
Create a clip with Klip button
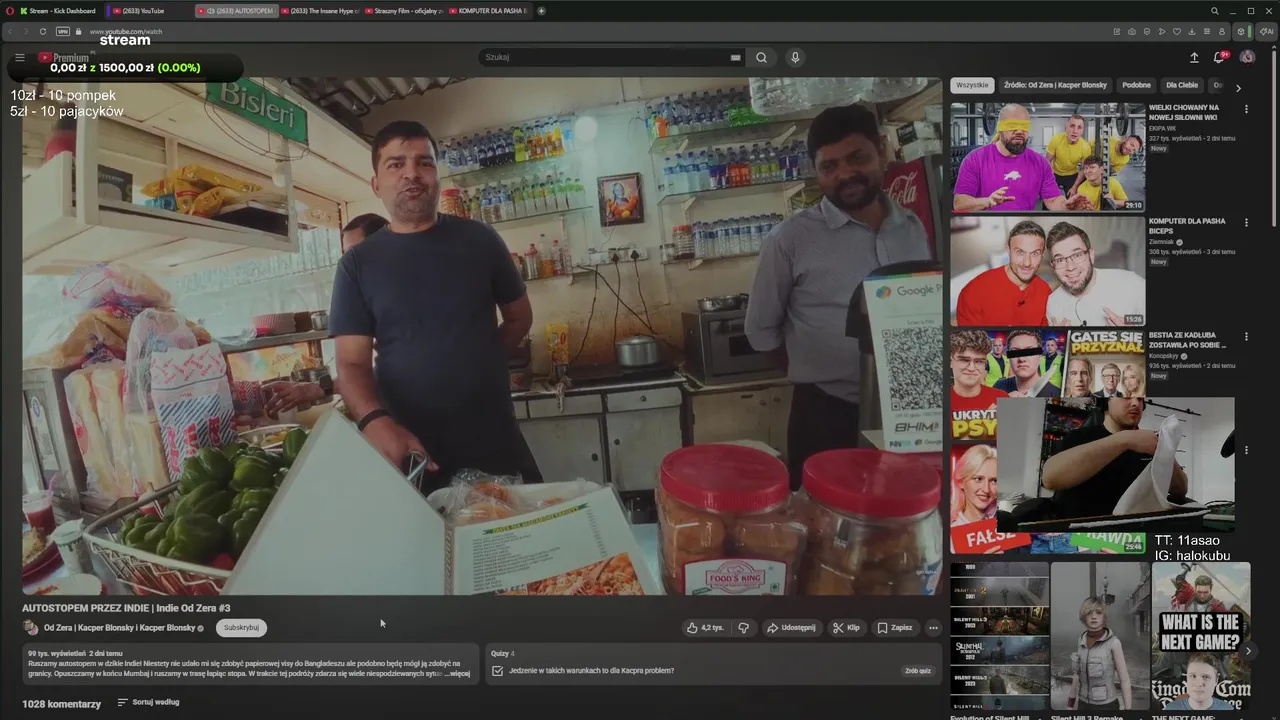pos(846,628)
